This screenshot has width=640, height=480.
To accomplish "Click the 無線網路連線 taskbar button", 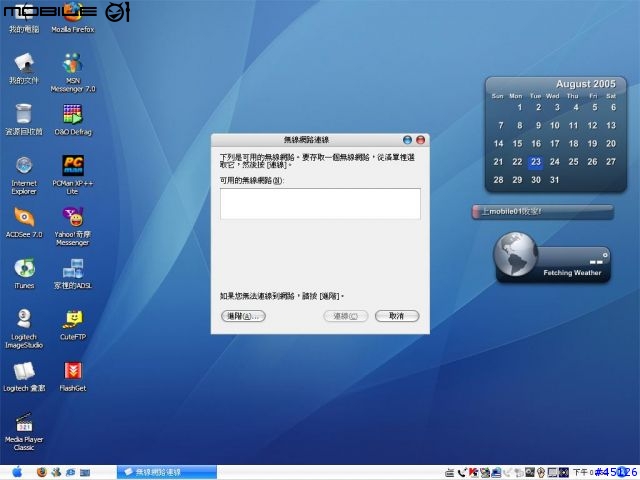I will coord(167,472).
